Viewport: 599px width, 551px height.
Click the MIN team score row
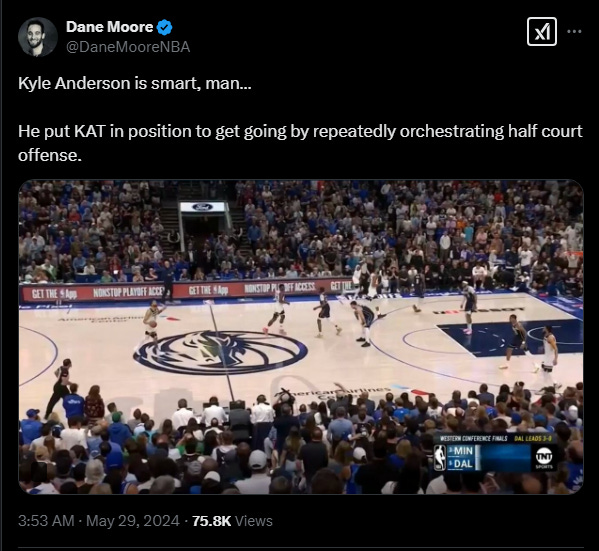[x=461, y=451]
